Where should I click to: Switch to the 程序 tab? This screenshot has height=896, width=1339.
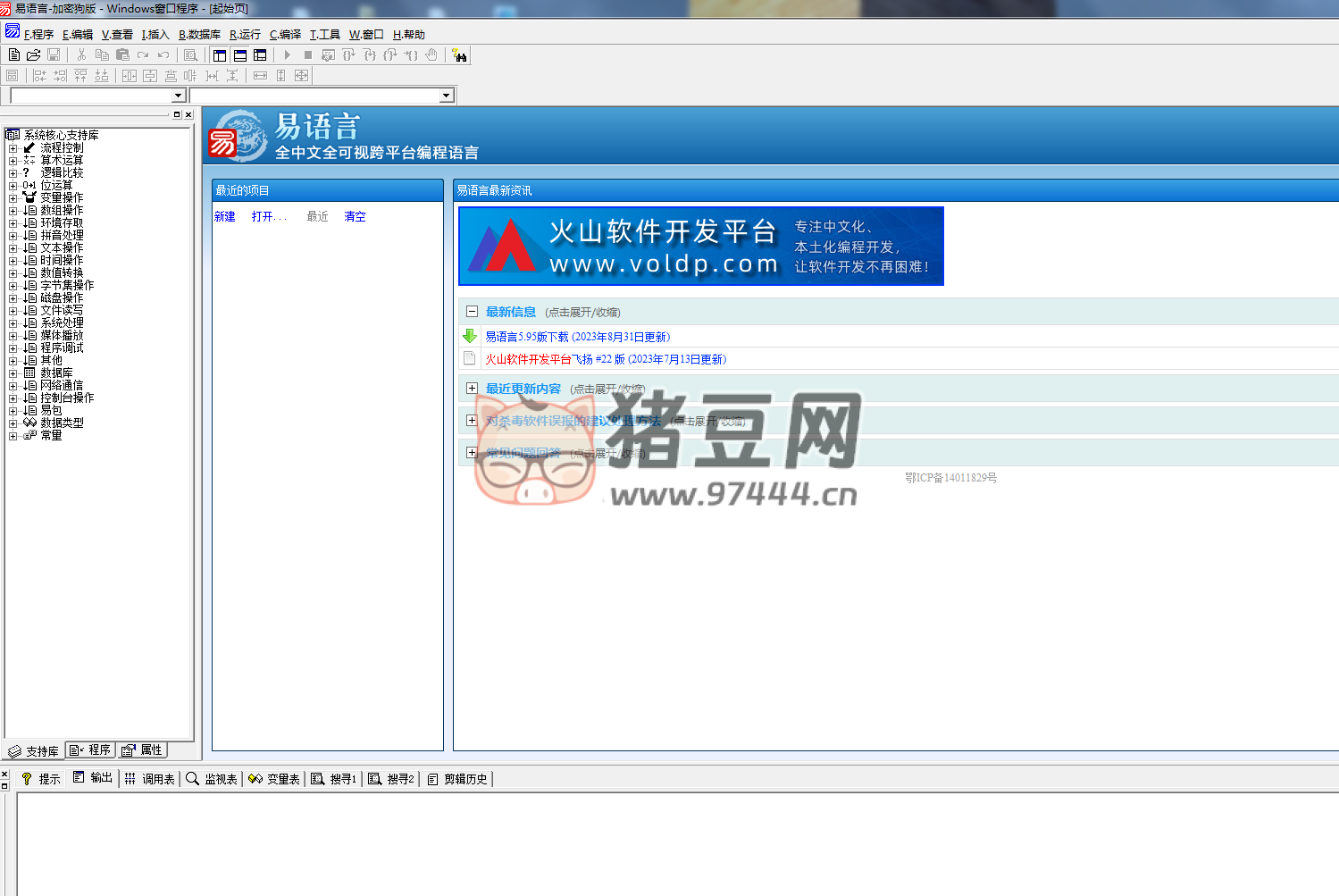(x=90, y=750)
